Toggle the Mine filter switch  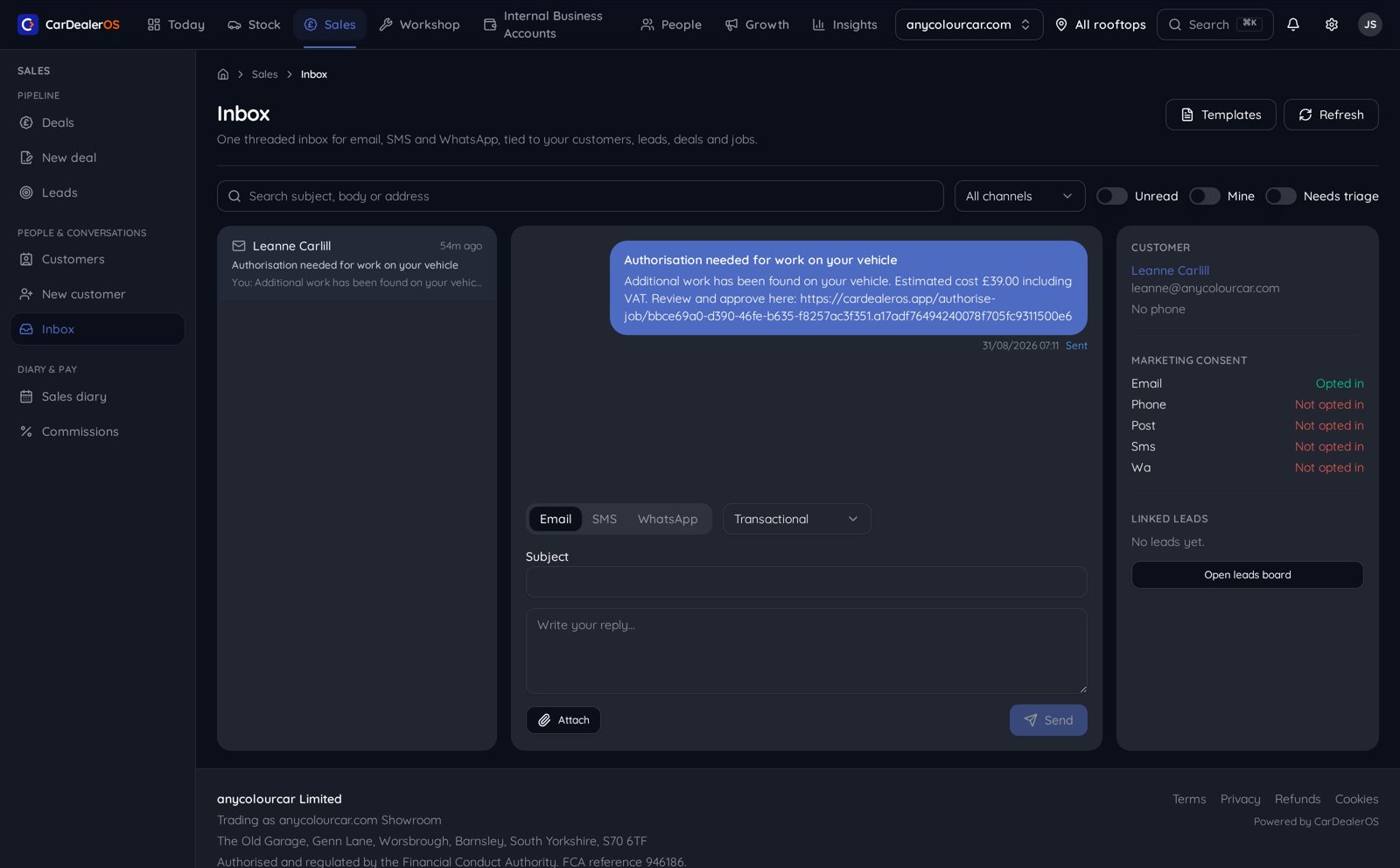1205,196
